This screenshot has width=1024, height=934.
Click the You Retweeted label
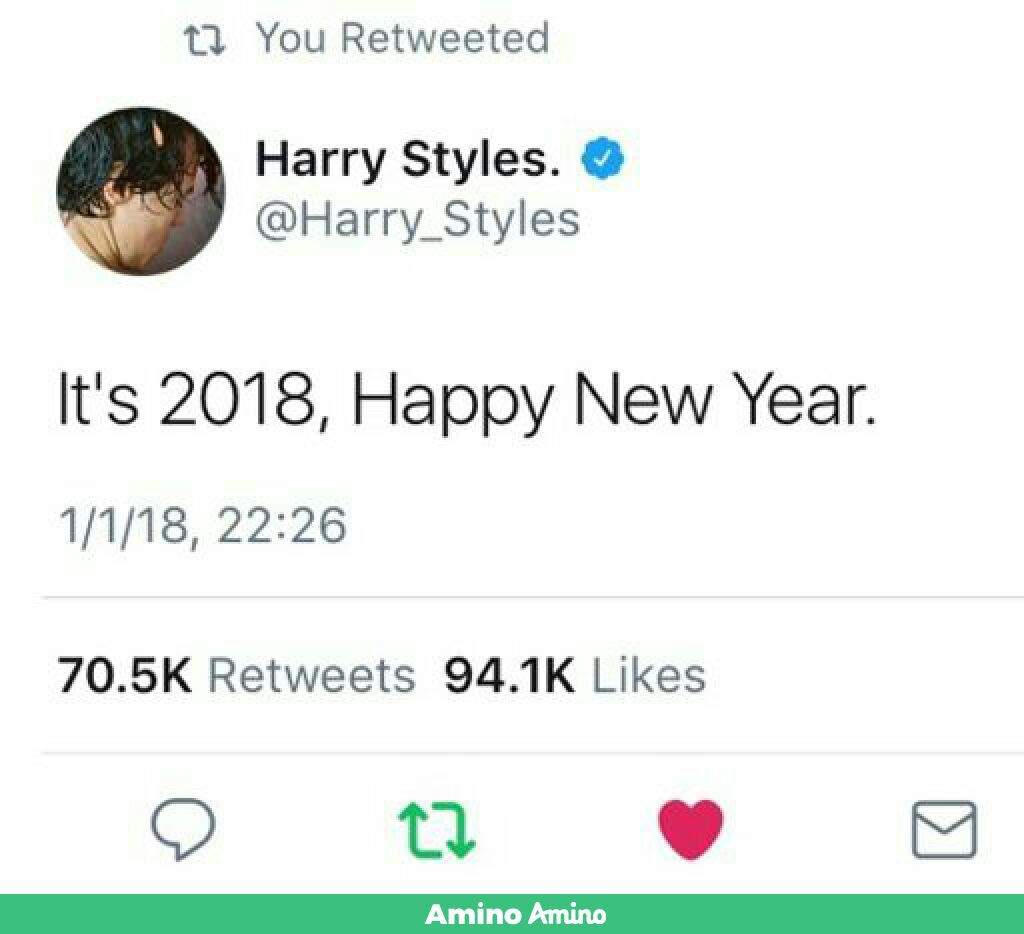(x=403, y=38)
